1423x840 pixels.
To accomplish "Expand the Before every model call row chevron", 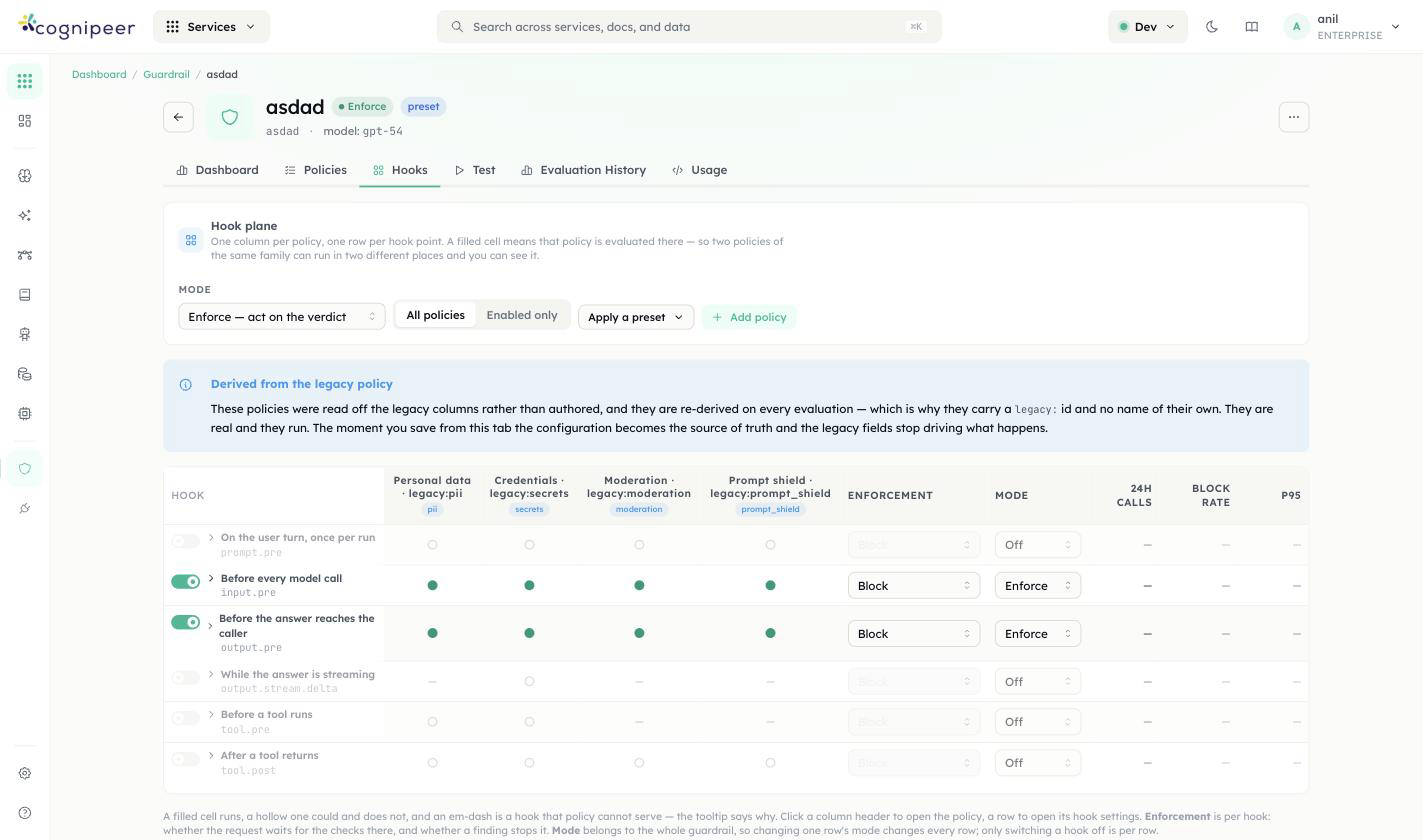I will point(211,578).
